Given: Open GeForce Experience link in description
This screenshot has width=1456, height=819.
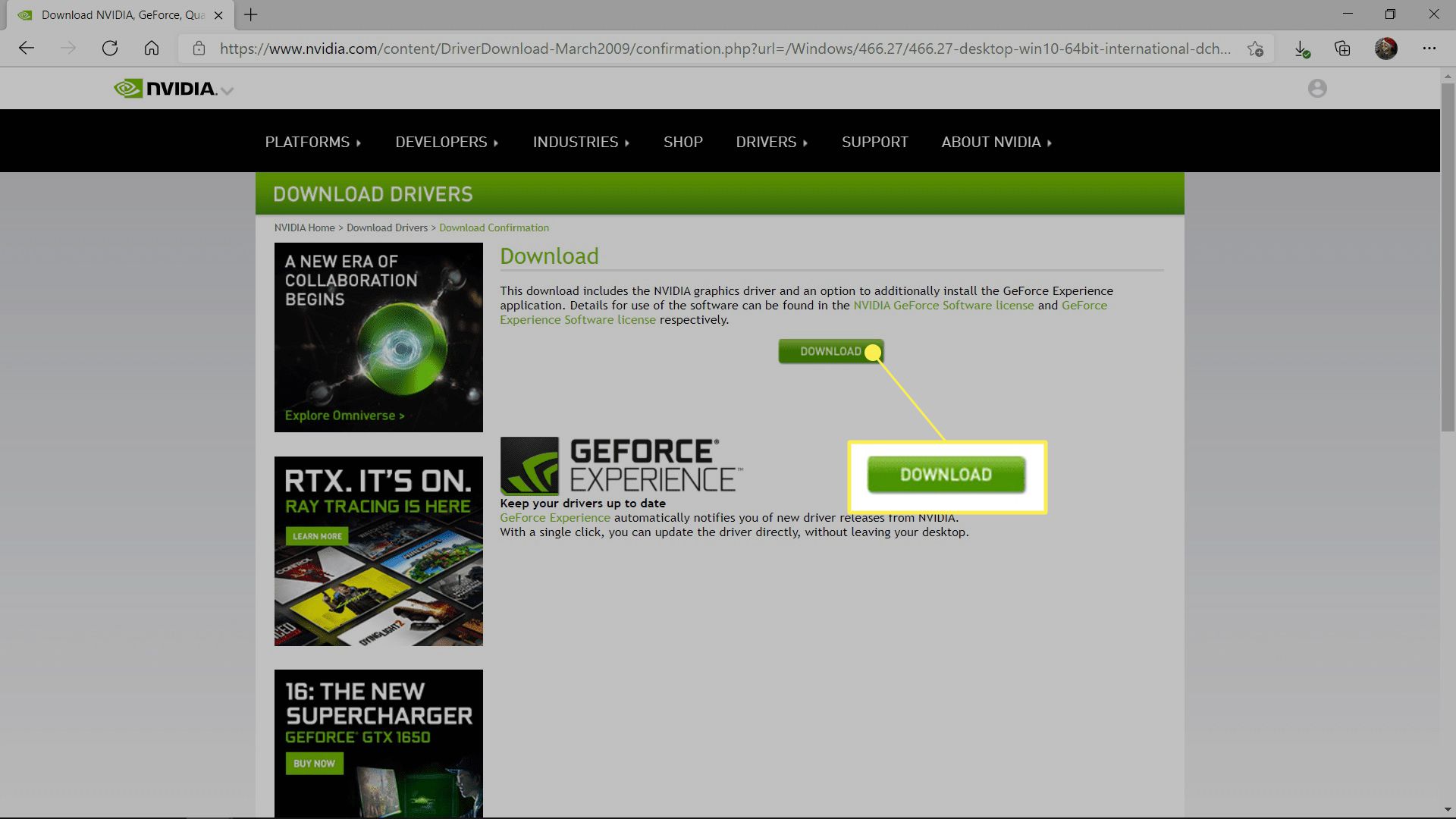Looking at the screenshot, I should tap(554, 517).
